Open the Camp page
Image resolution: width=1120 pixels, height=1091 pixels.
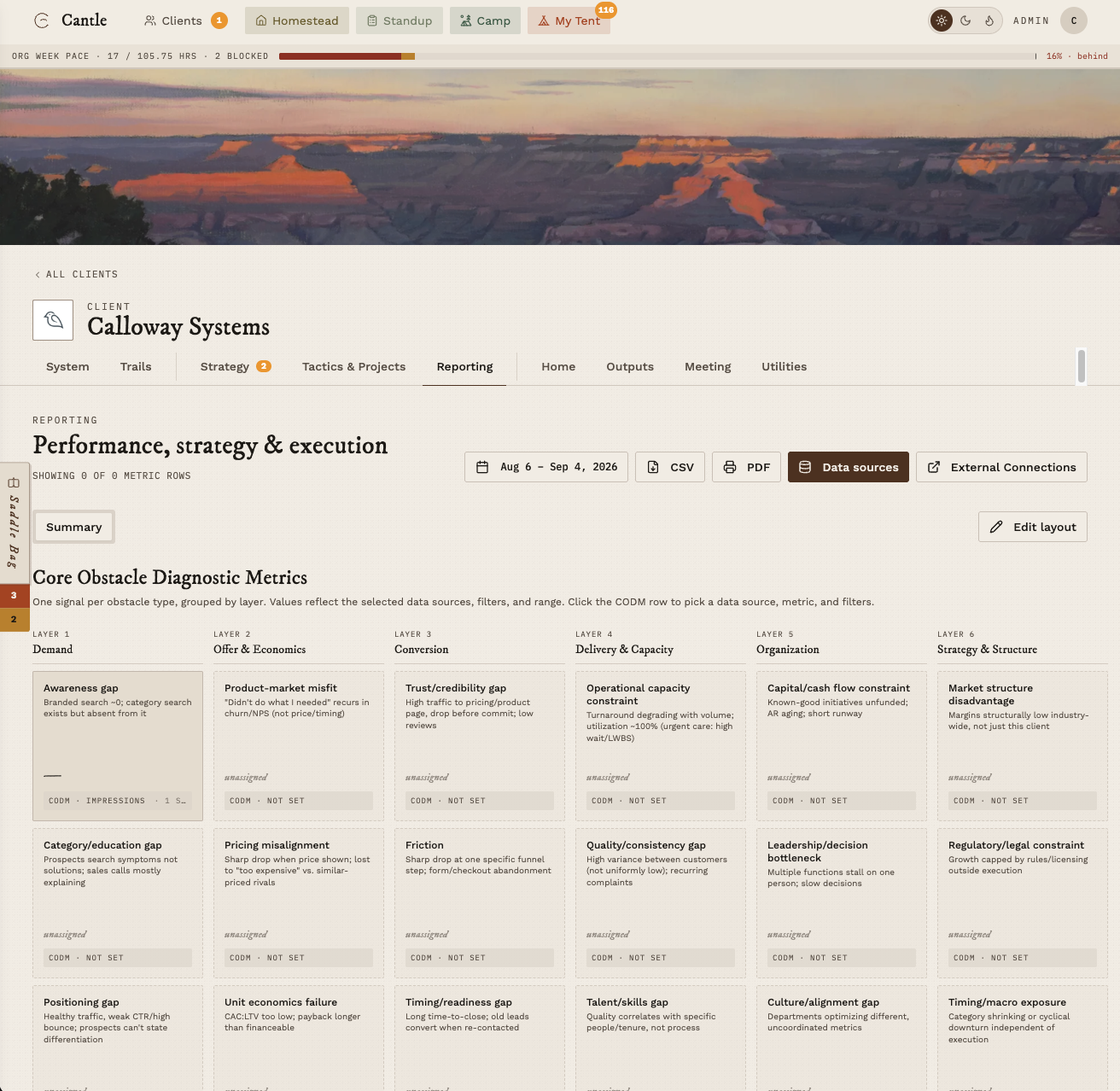click(486, 20)
